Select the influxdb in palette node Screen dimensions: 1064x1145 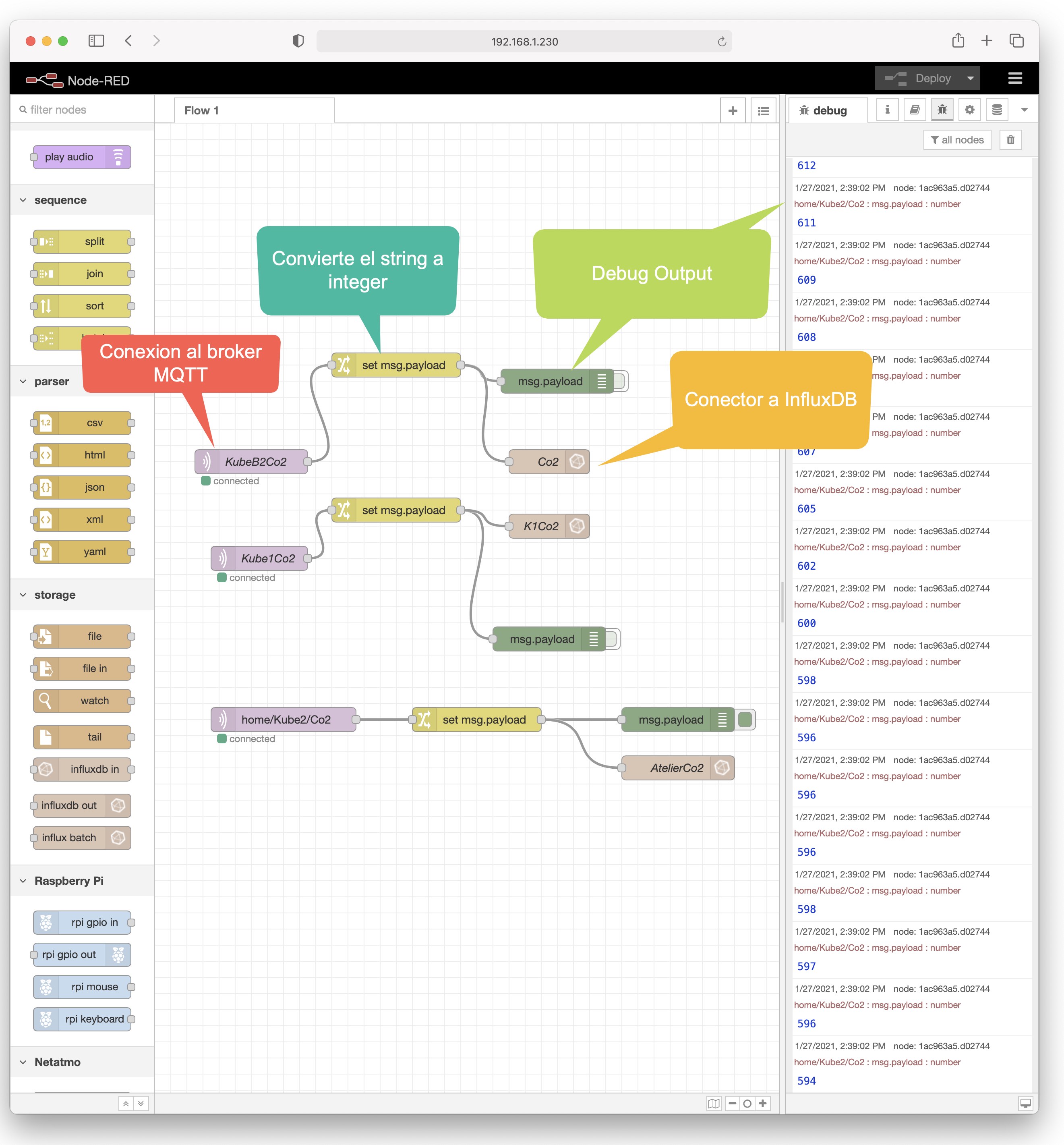[x=82, y=770]
